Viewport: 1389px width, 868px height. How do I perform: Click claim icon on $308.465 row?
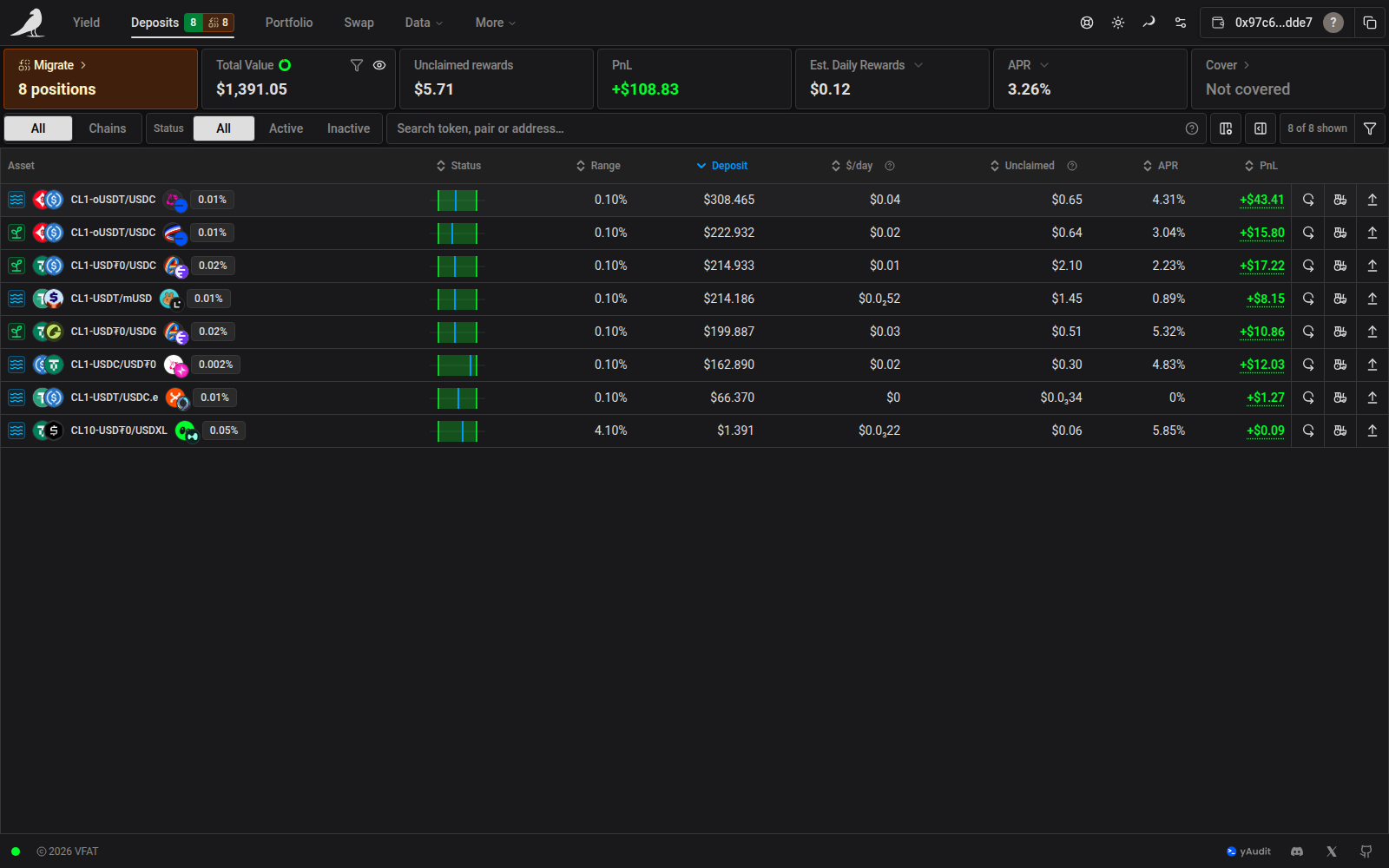coord(1340,200)
